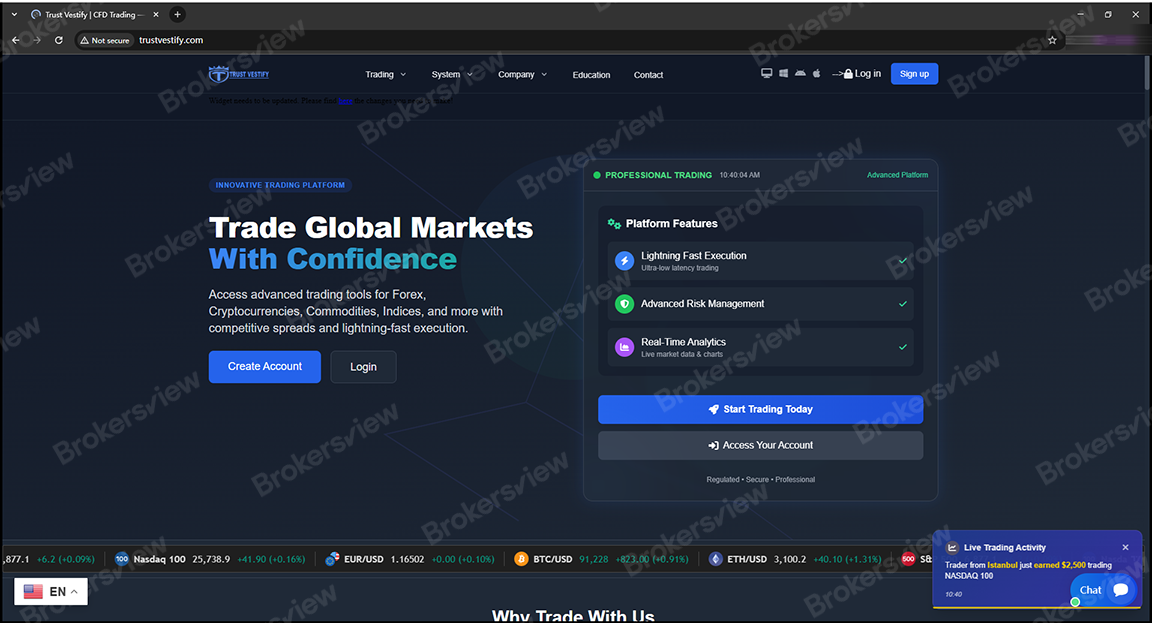Click the Create Account button
Viewport: 1152px width, 623px height.
264,366
